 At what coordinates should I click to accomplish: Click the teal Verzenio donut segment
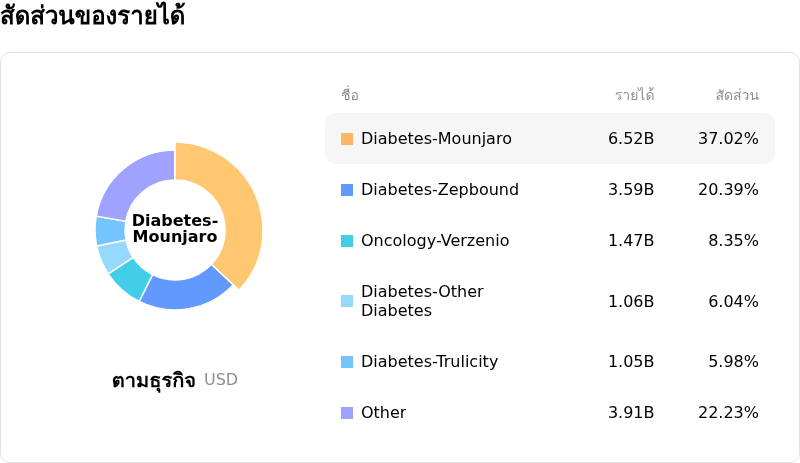pyautogui.click(x=130, y=279)
